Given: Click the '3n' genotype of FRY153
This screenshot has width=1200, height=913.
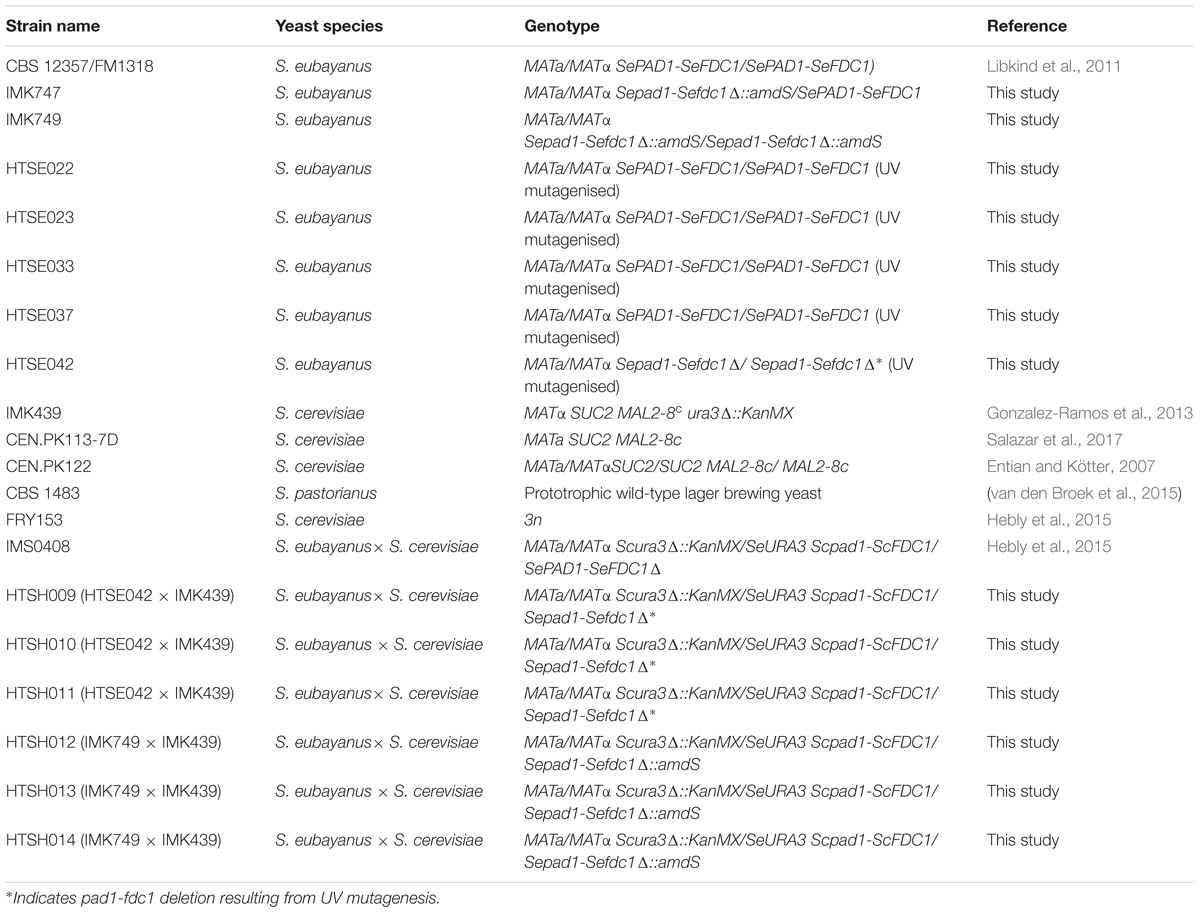Looking at the screenshot, I should click(x=532, y=520).
